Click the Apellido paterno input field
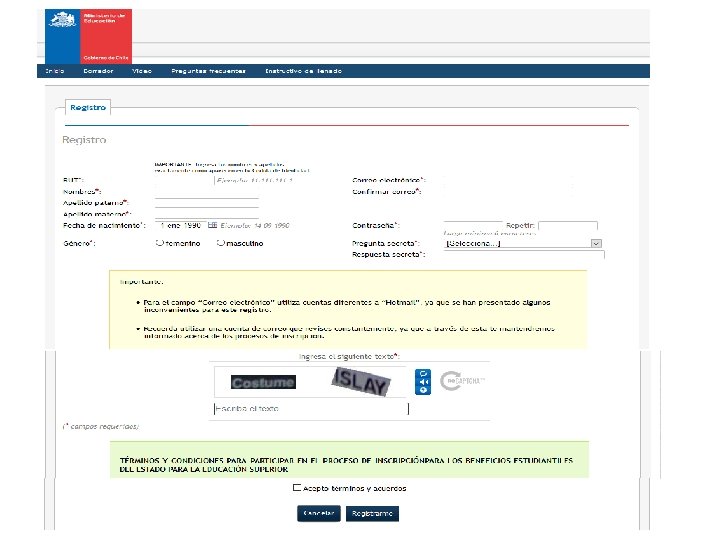This screenshot has height=540, width=720. point(207,203)
